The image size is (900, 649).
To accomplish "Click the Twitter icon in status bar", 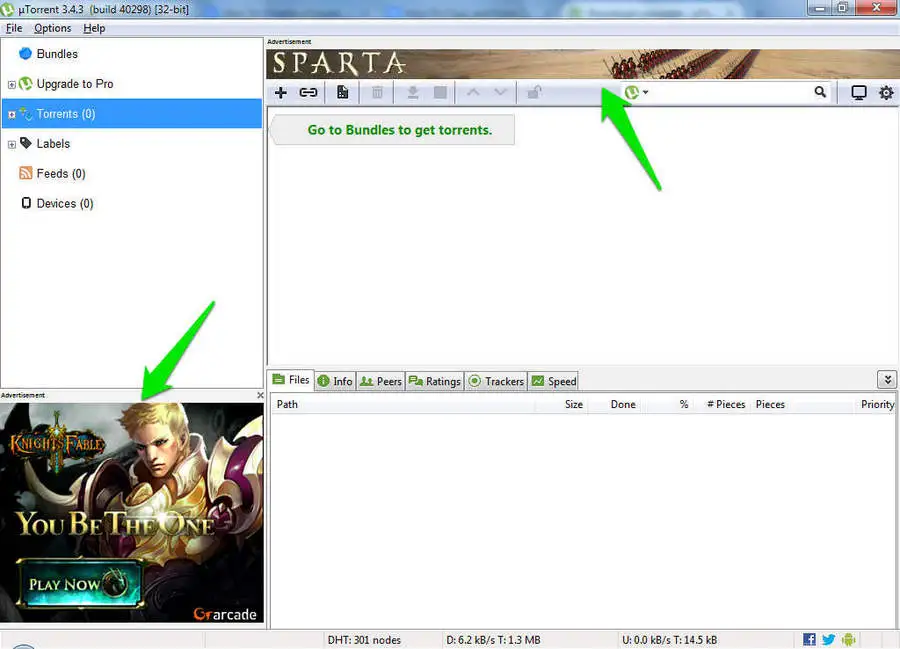I will tap(829, 639).
